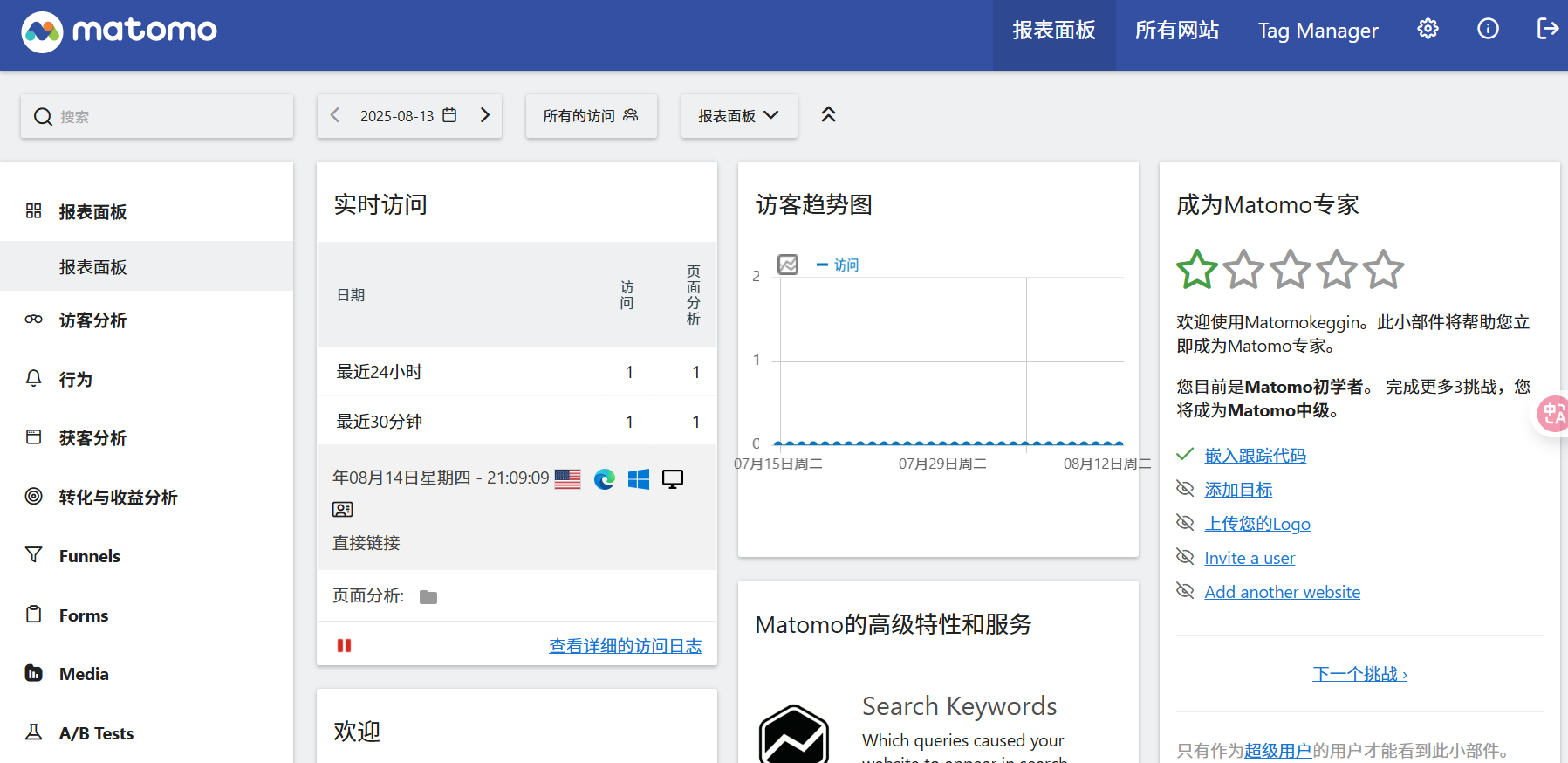Open the 查看详细的访问日志 link
Image resolution: width=1568 pixels, height=763 pixels.
pyautogui.click(x=625, y=646)
